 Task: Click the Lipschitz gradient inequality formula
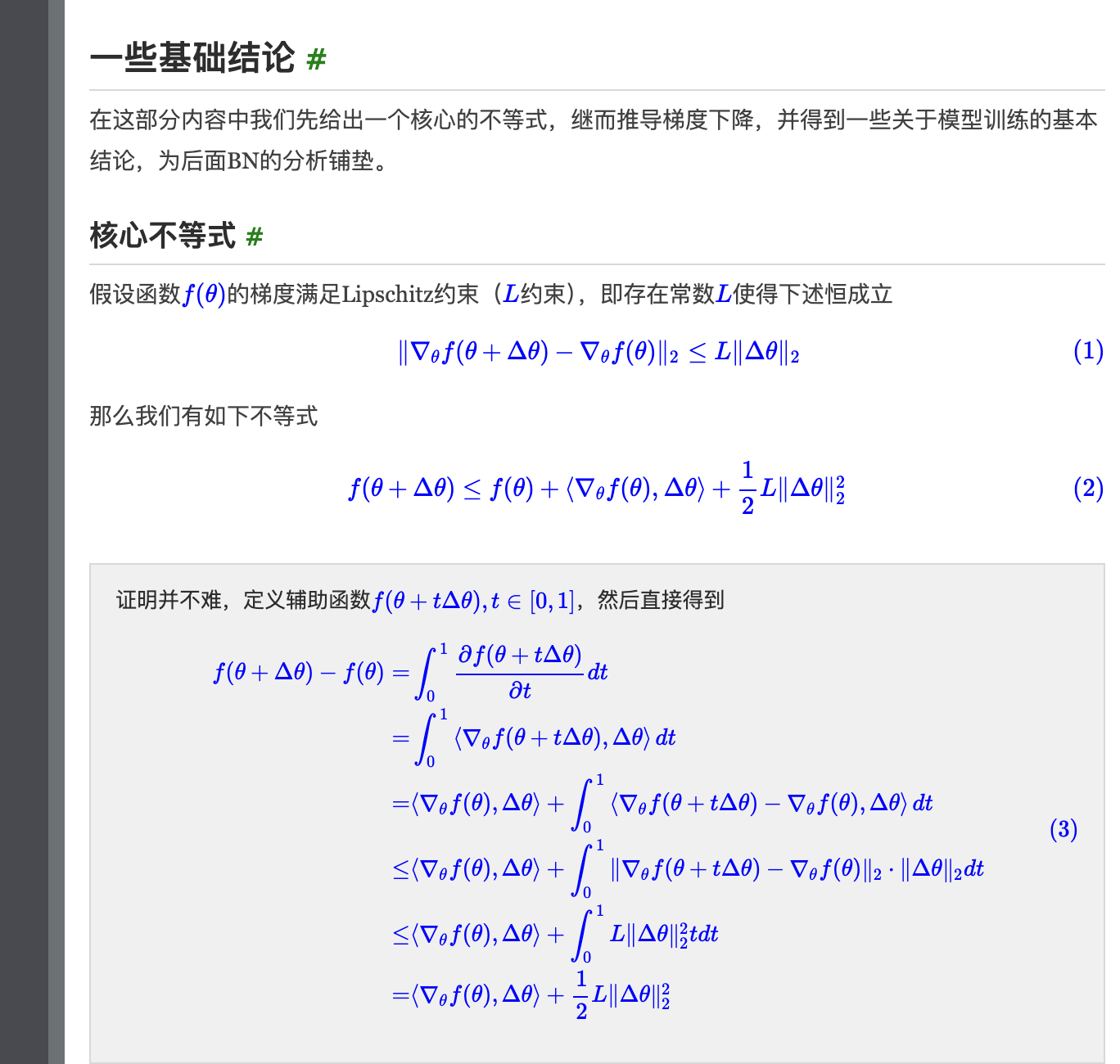click(598, 353)
